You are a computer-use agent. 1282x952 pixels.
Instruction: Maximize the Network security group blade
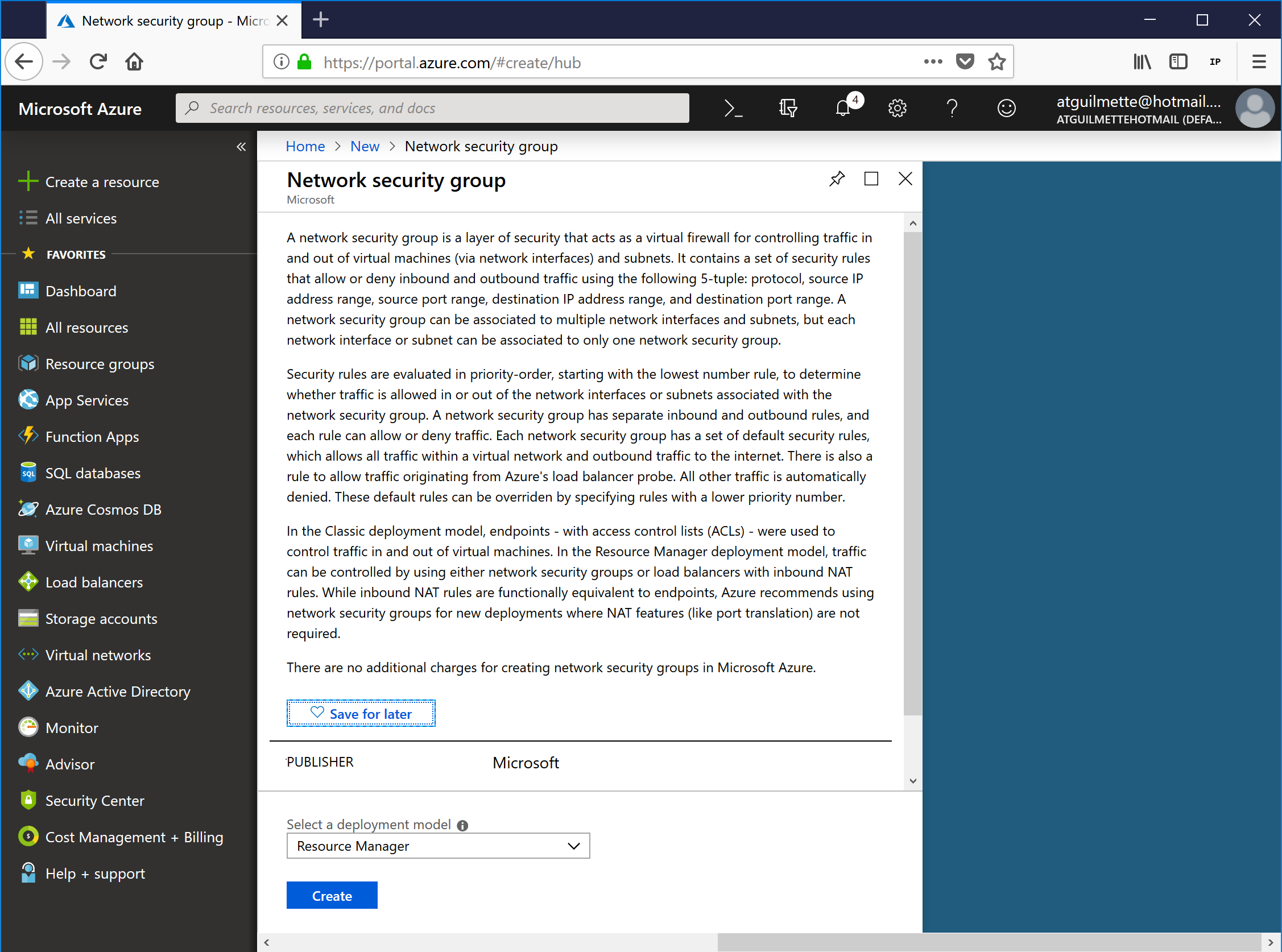[871, 179]
